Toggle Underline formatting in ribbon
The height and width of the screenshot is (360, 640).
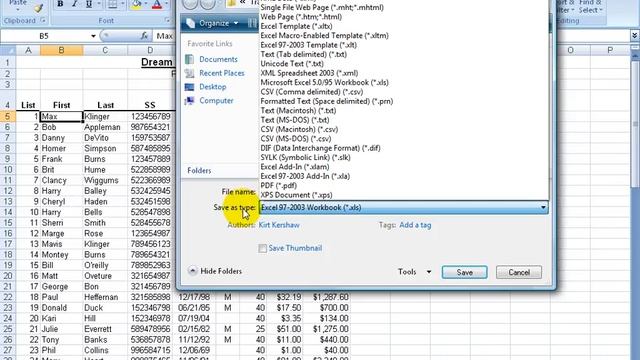89,4
